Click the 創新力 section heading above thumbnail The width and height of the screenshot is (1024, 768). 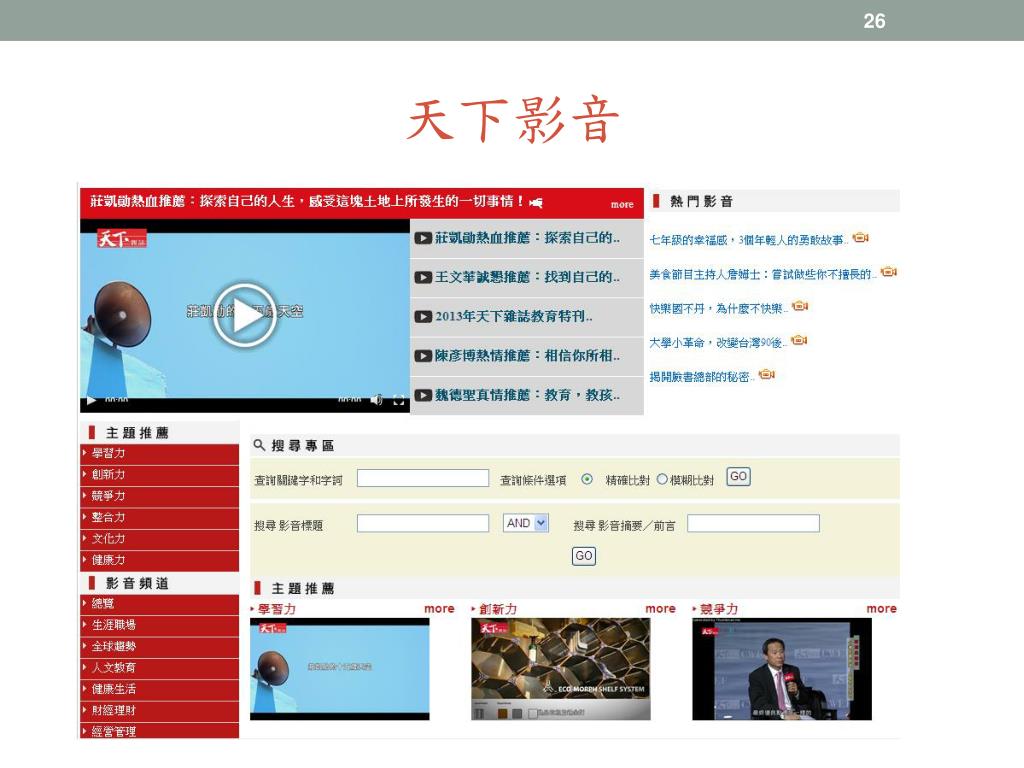point(498,609)
